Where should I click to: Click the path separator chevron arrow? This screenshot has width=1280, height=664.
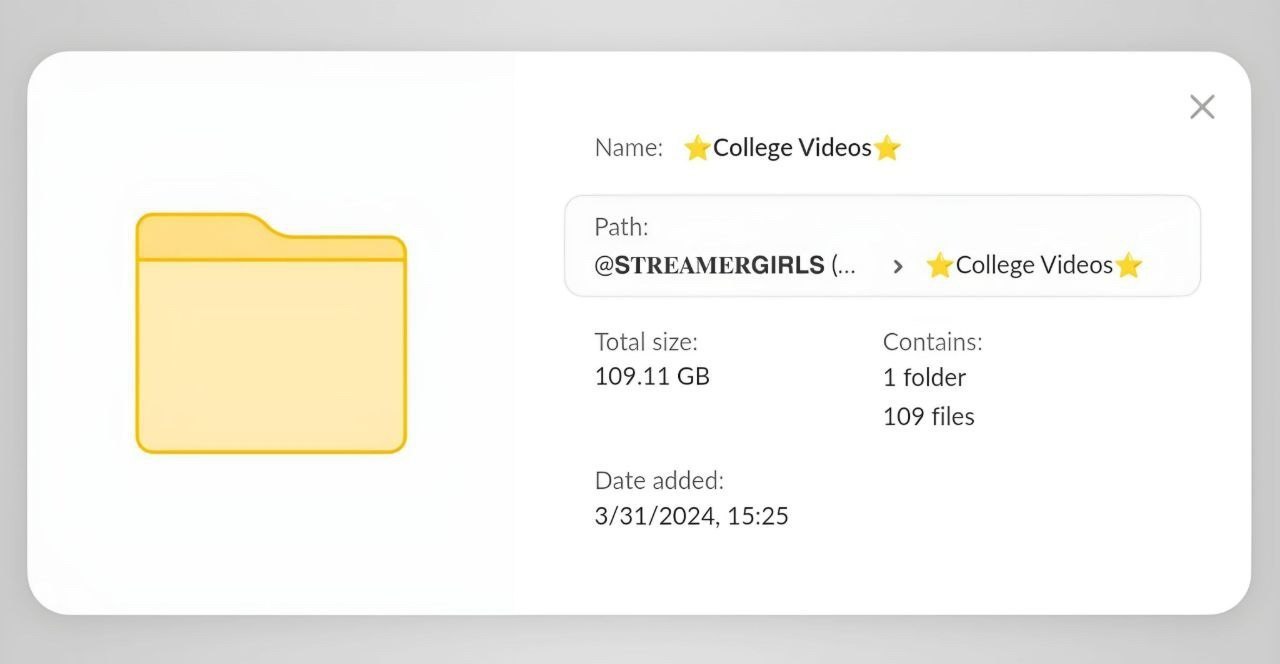pyautogui.click(x=898, y=266)
